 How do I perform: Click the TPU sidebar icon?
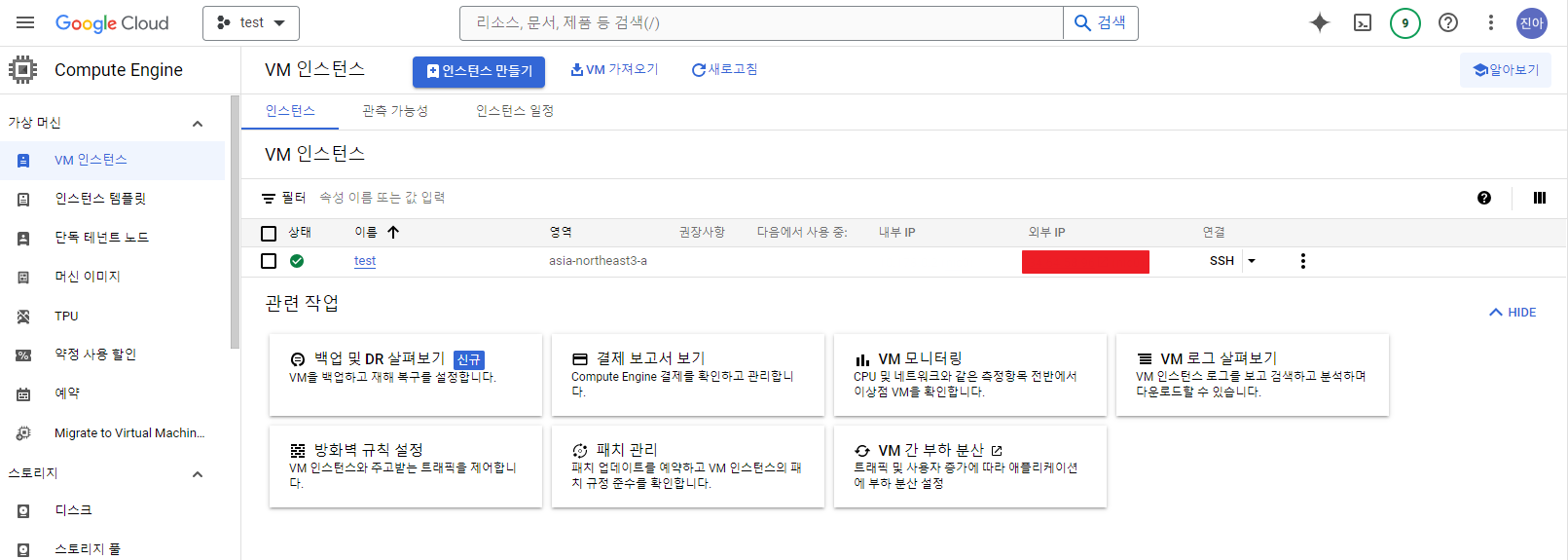23,317
